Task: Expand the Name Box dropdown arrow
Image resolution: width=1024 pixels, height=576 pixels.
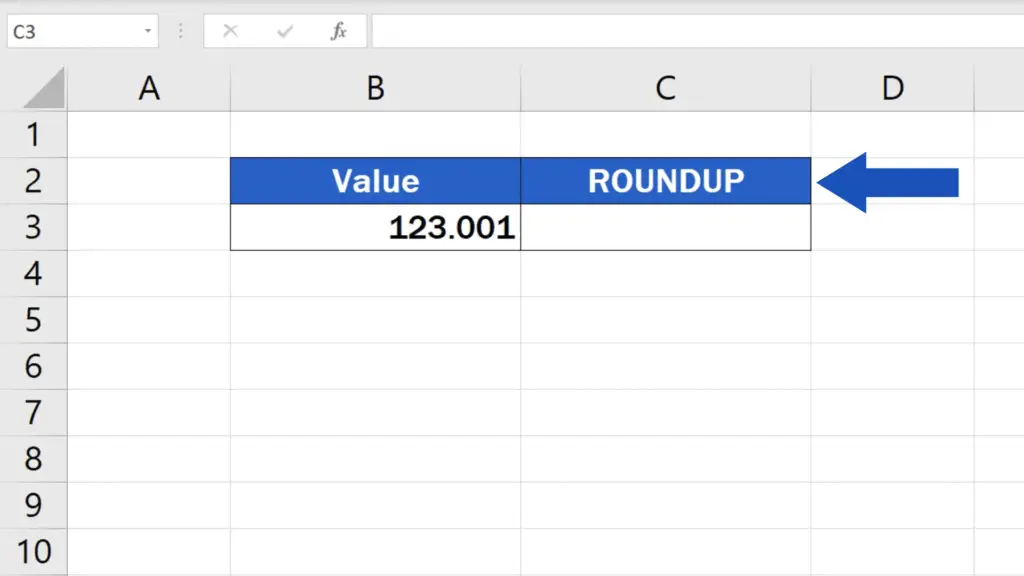Action: point(148,31)
